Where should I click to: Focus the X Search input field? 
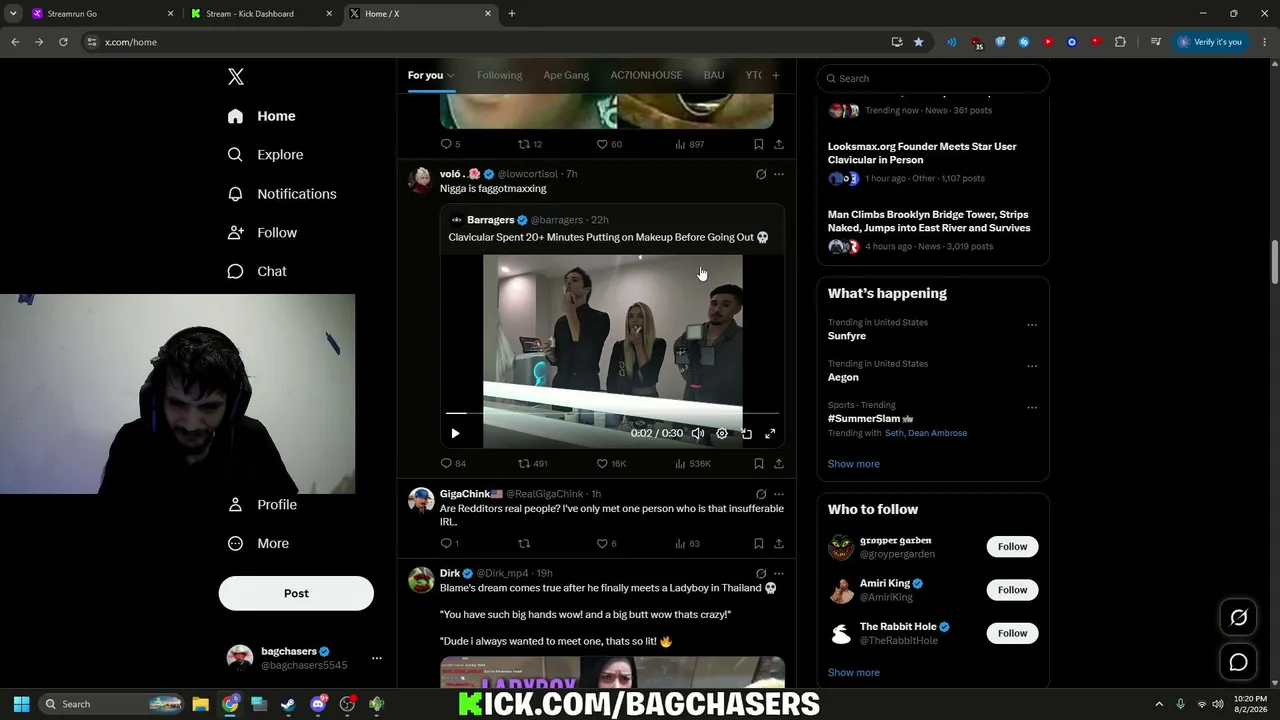point(933,78)
